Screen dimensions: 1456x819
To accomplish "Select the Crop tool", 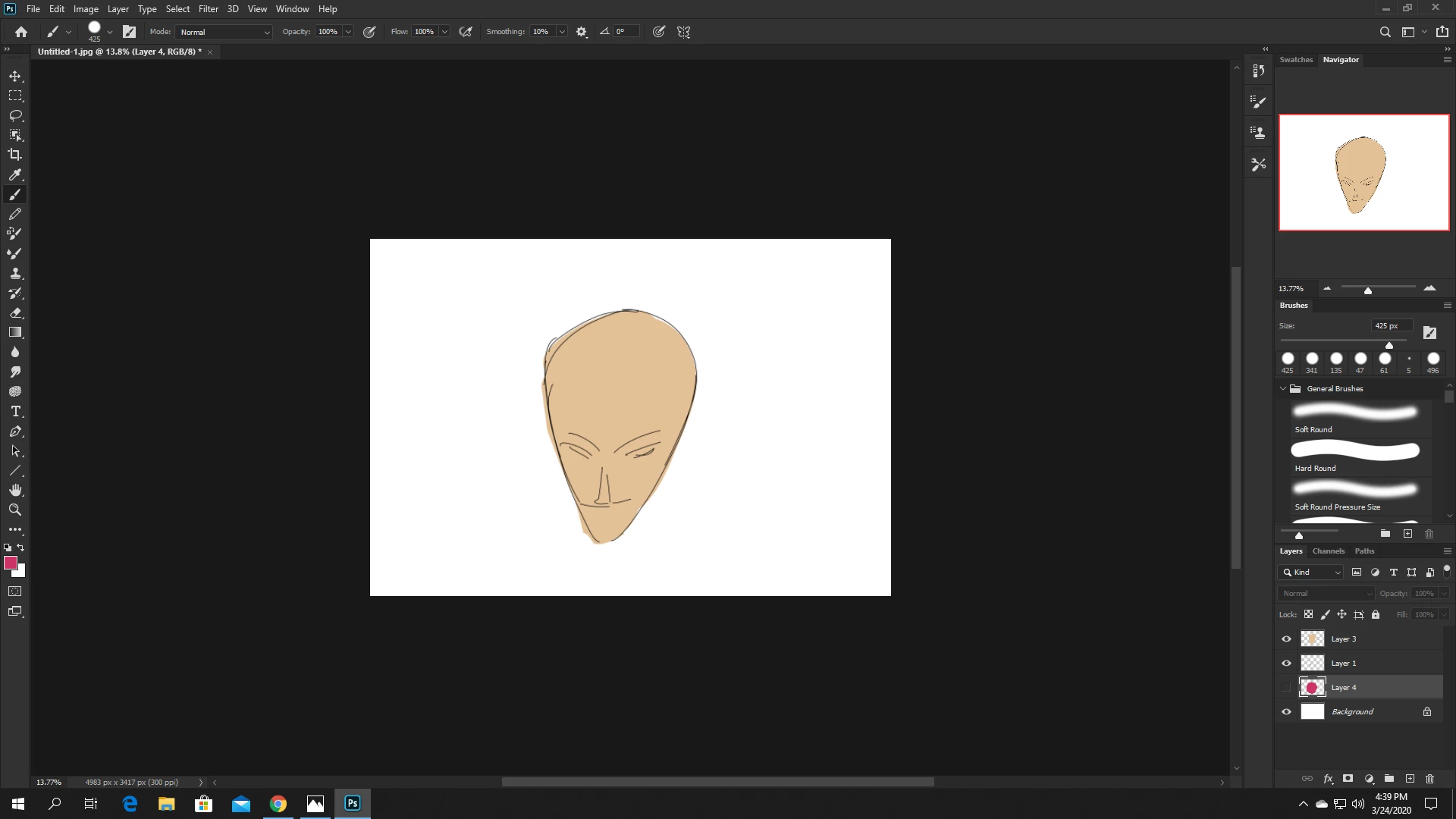I will click(x=15, y=155).
